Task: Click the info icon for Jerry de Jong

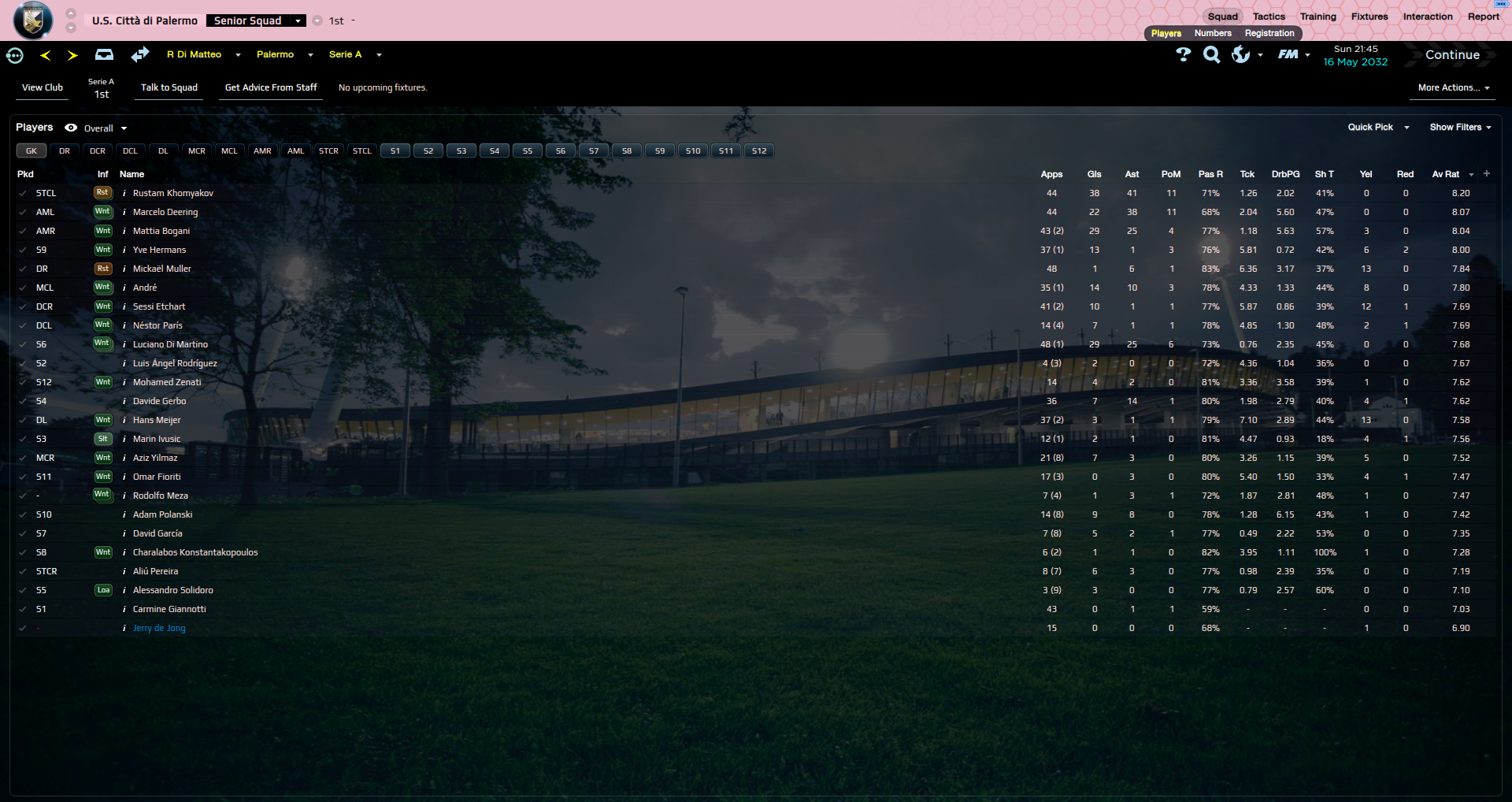Action: pos(124,628)
